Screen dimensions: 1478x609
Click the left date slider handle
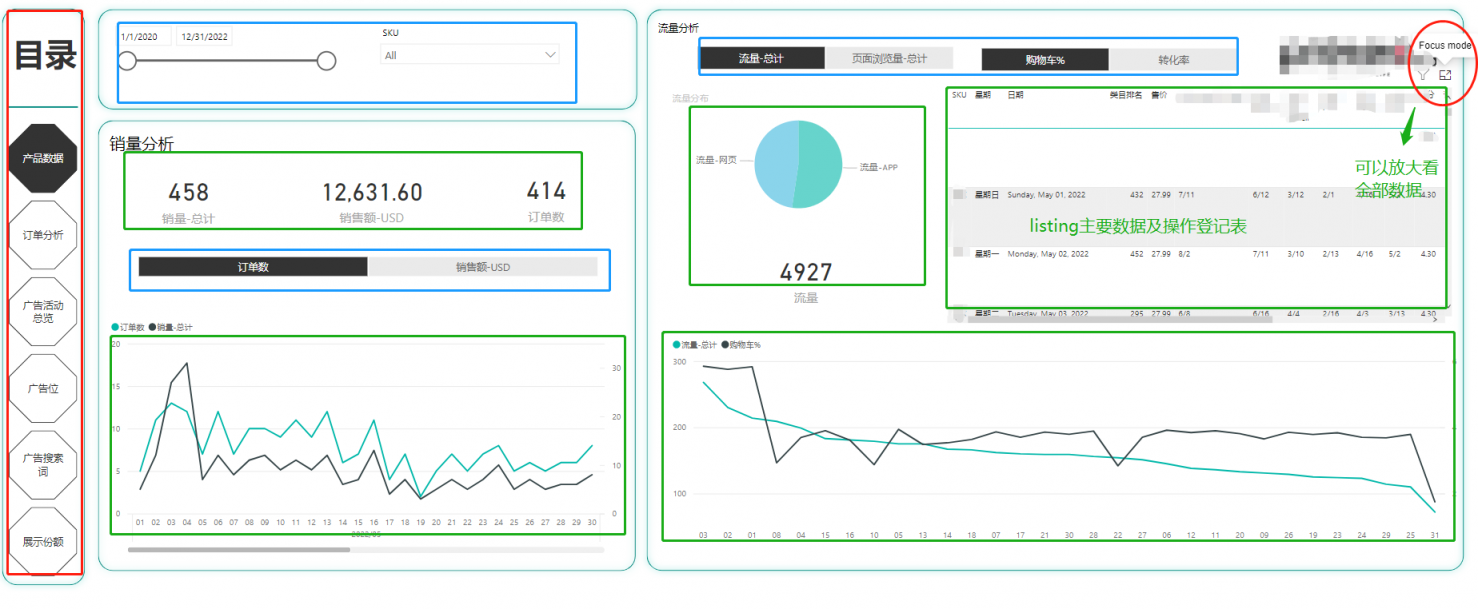point(127,61)
